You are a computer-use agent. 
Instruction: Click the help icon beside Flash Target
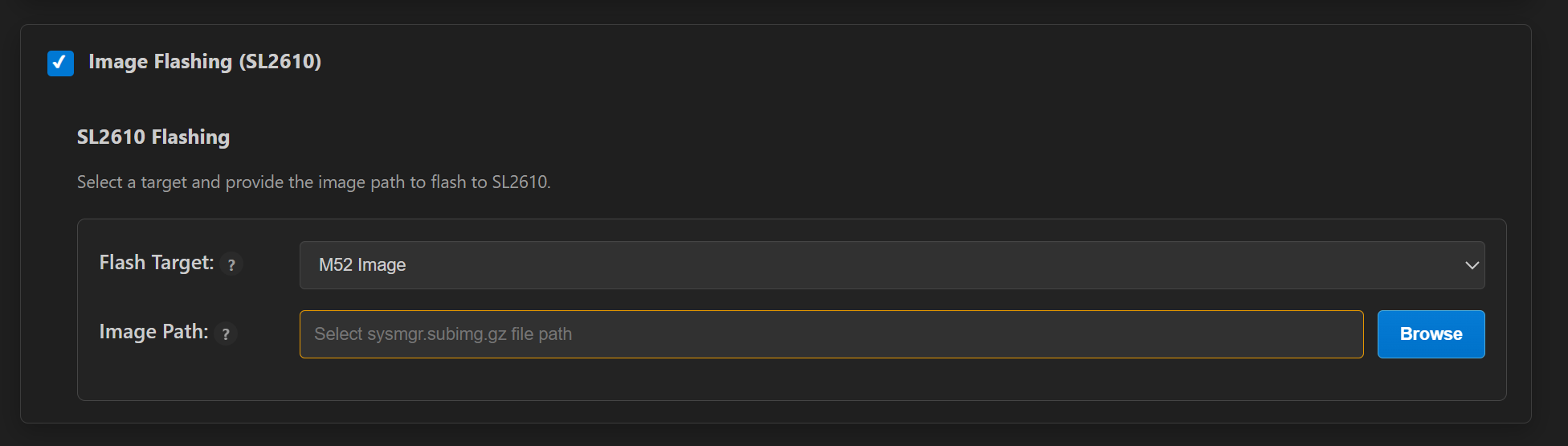231,264
